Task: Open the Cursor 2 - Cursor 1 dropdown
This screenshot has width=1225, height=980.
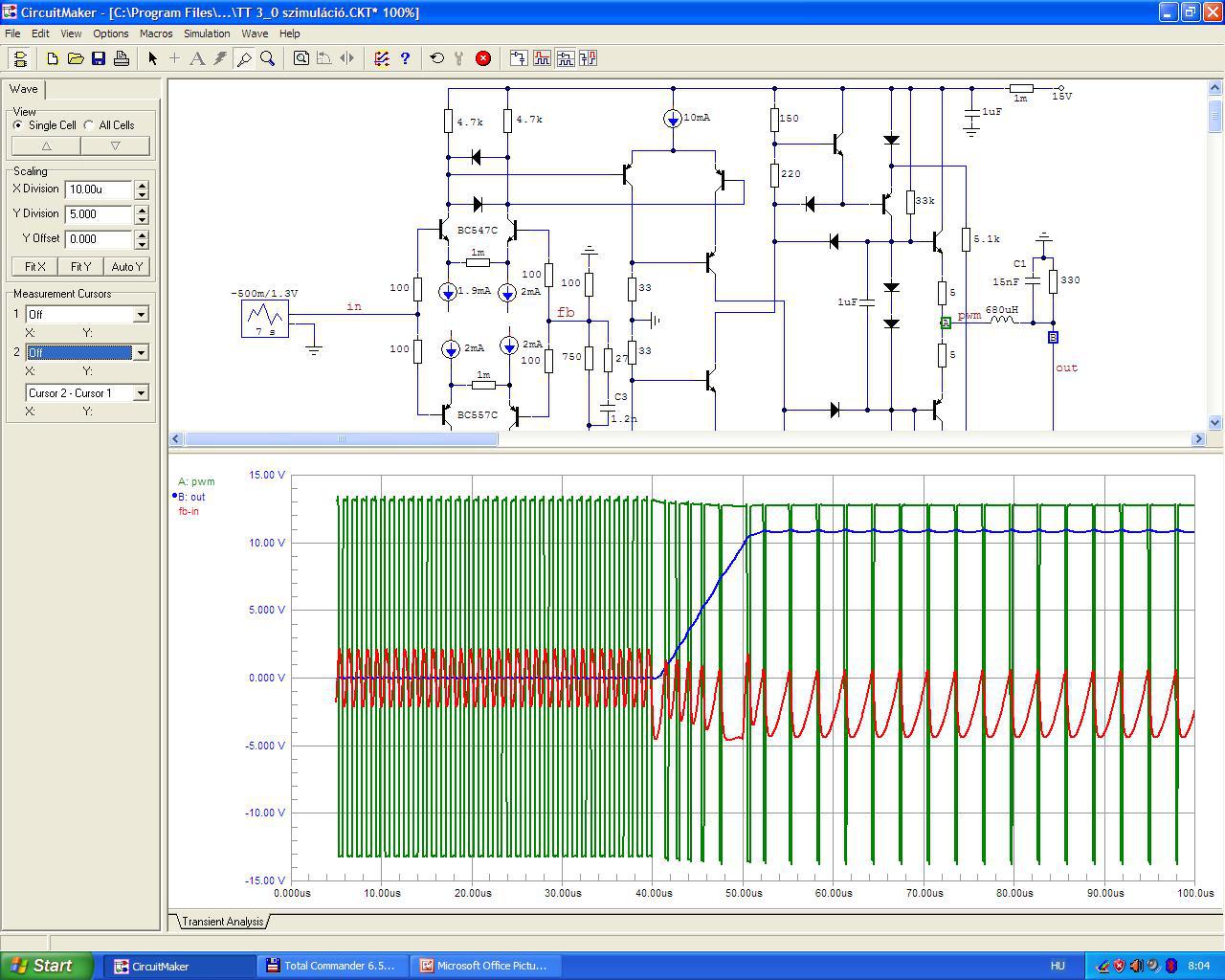Action: [141, 393]
